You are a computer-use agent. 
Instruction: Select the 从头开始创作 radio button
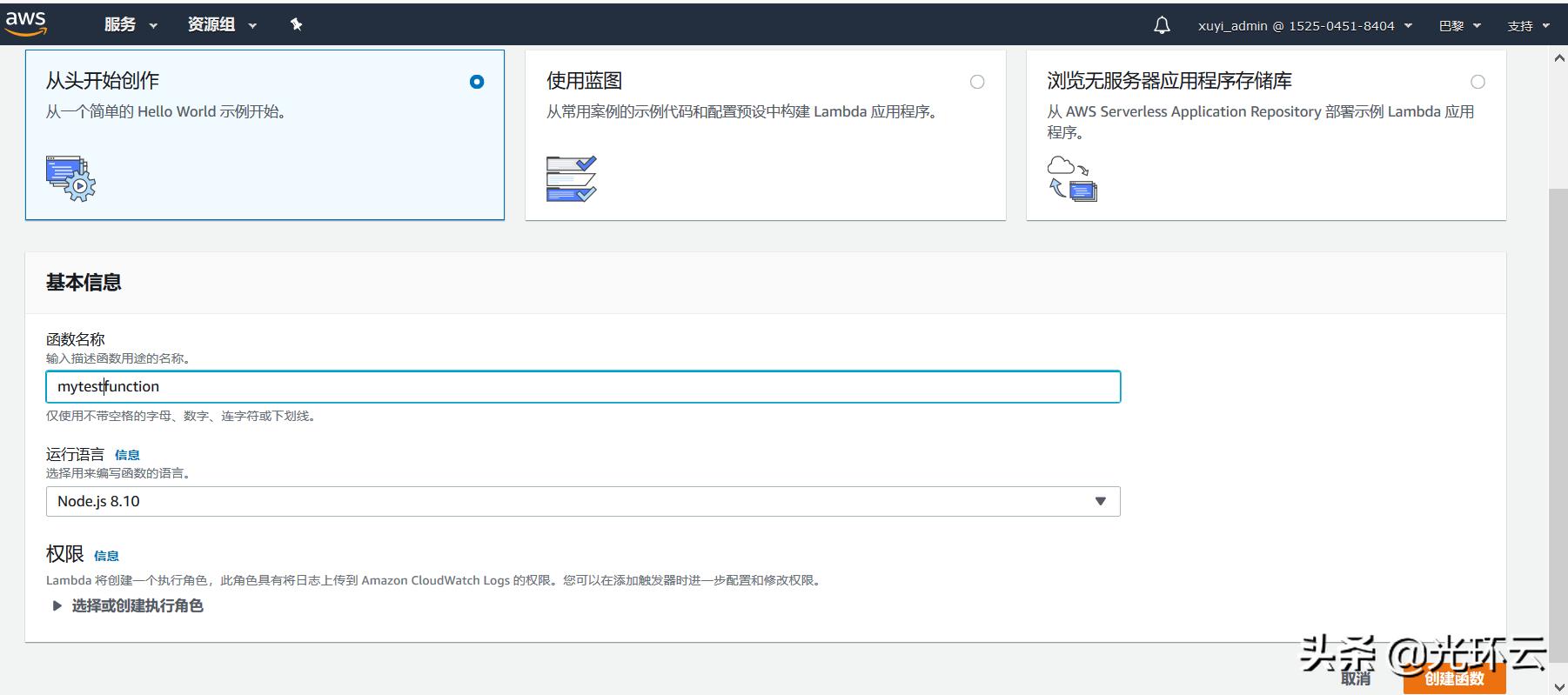point(477,82)
